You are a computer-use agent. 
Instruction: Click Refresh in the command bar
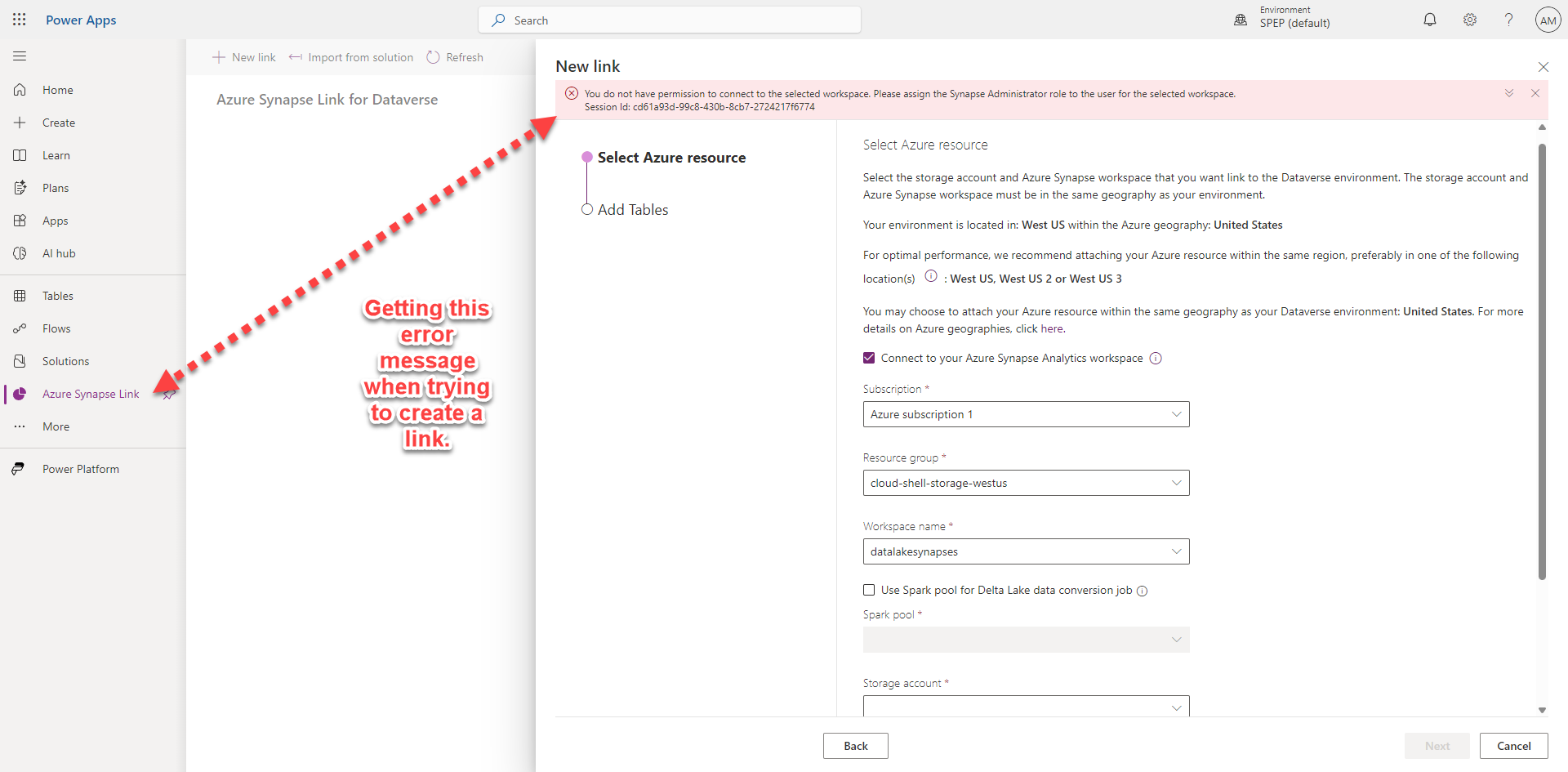pos(455,57)
